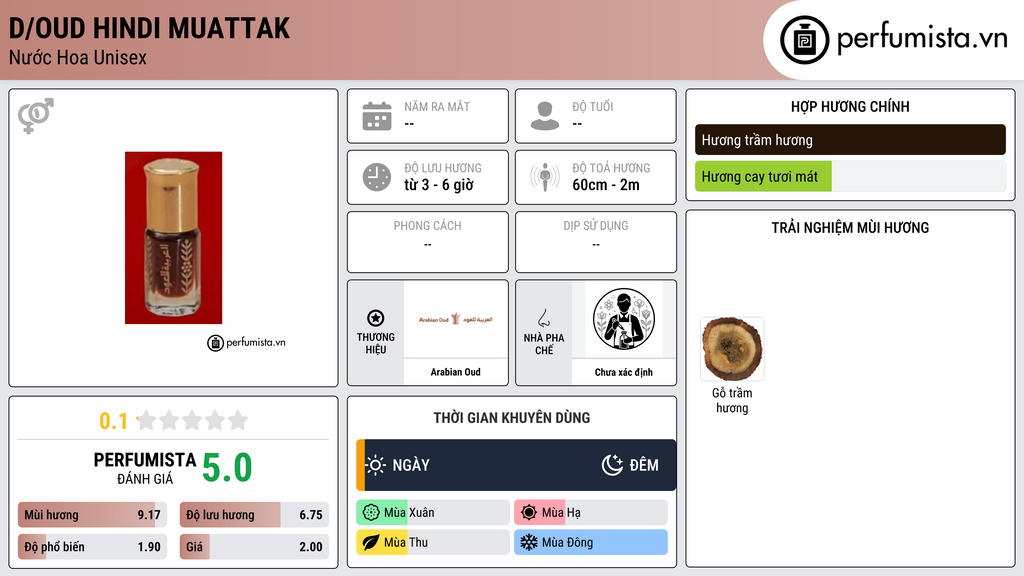
Task: Click the small perfumista.vn watermark under bottle
Action: 246,342
